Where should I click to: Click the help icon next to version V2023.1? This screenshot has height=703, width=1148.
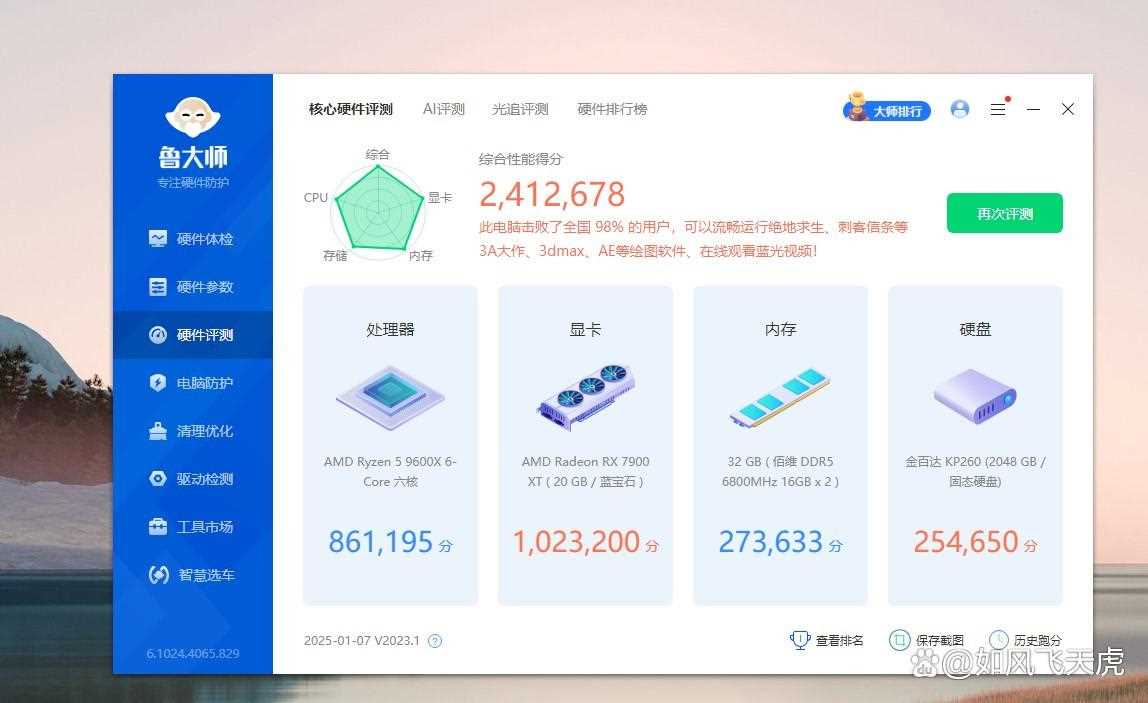tap(437, 640)
